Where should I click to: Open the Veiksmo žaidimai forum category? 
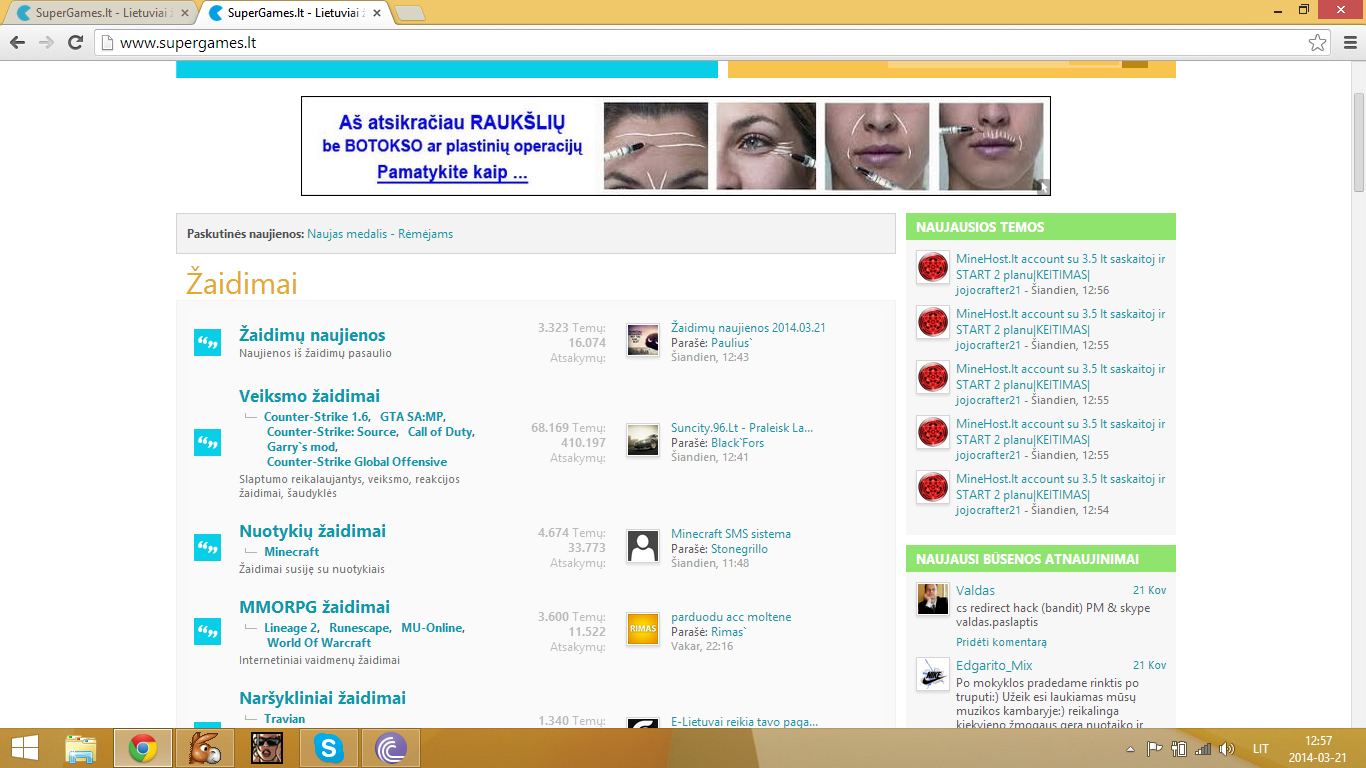point(309,396)
